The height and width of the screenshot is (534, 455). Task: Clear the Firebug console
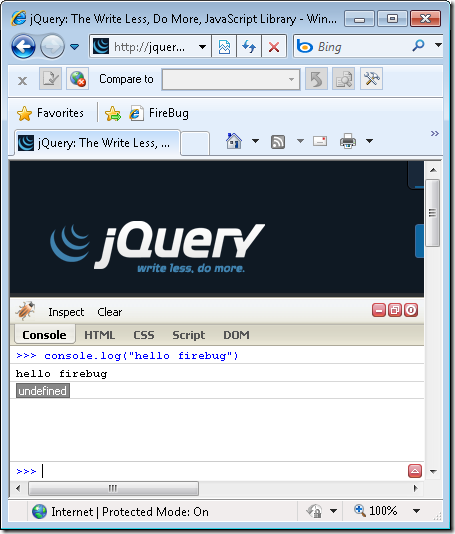(110, 312)
